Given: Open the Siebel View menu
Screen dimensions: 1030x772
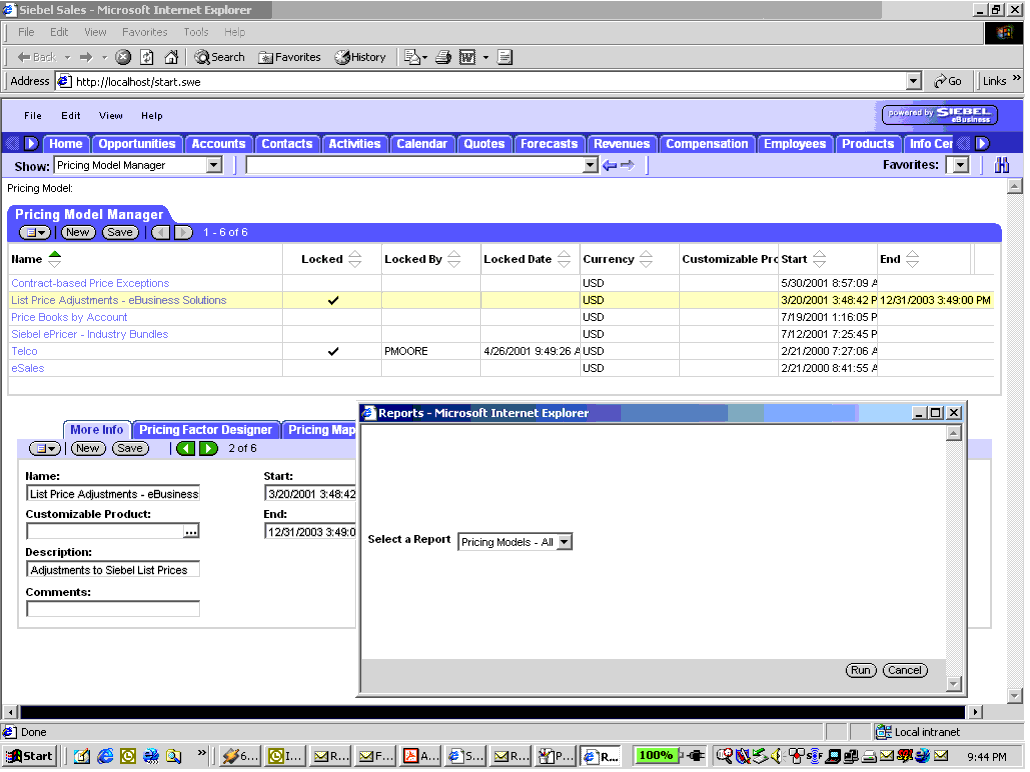Looking at the screenshot, I should point(110,116).
